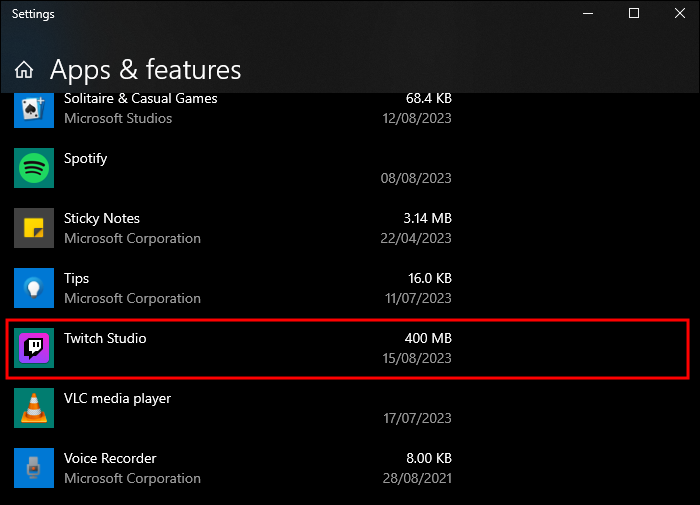Maximize the Settings window
700x505 pixels.
point(634,14)
